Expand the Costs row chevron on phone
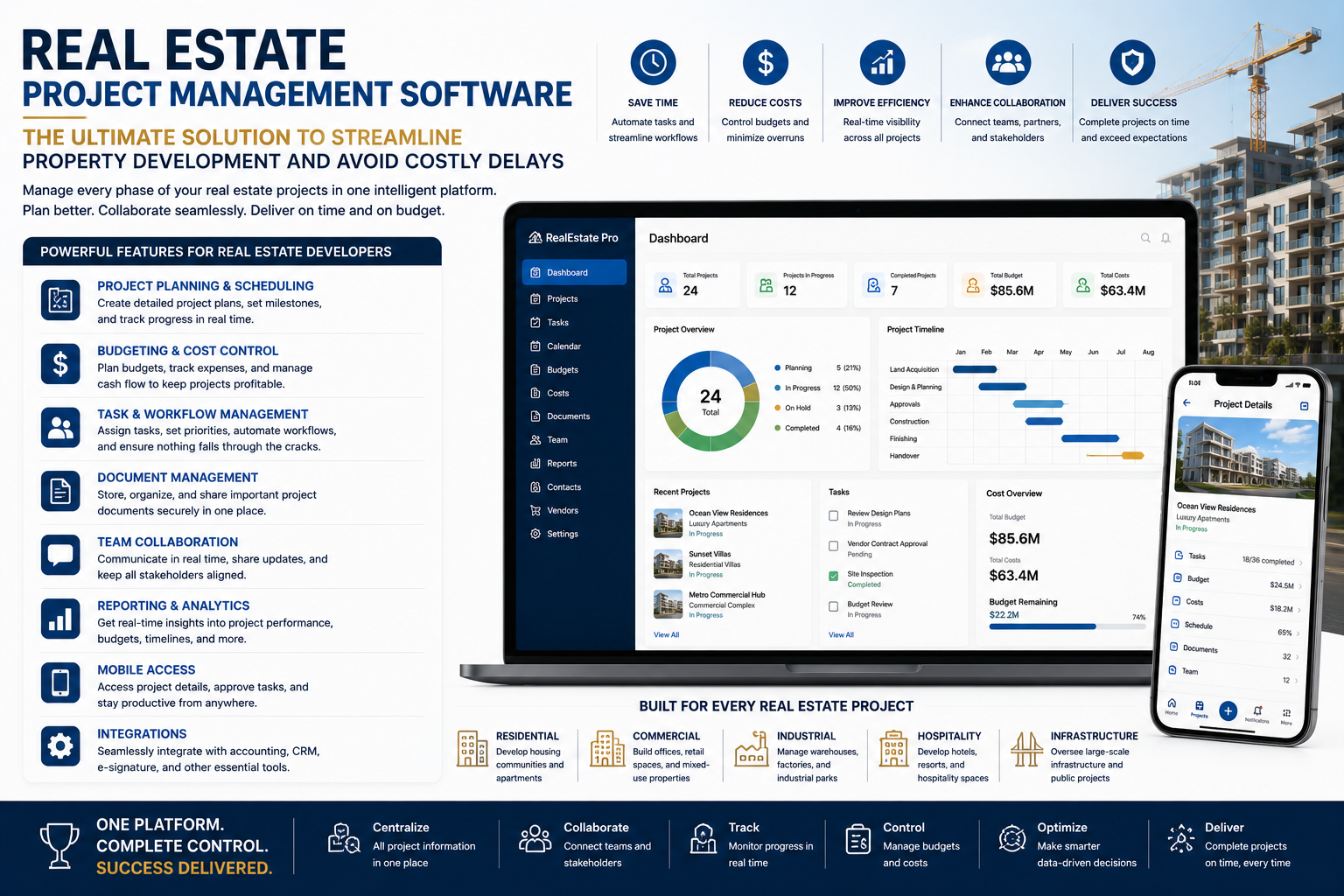Image resolution: width=1344 pixels, height=896 pixels. coord(1299,610)
